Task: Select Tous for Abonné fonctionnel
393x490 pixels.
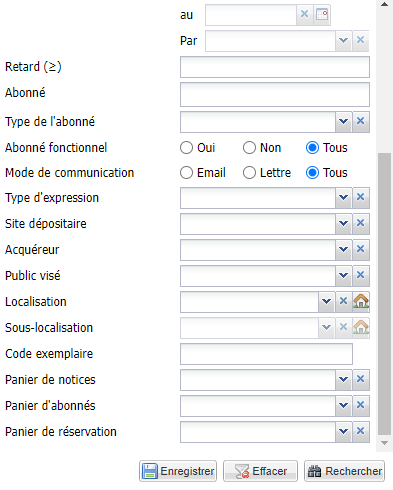Action: click(312, 148)
